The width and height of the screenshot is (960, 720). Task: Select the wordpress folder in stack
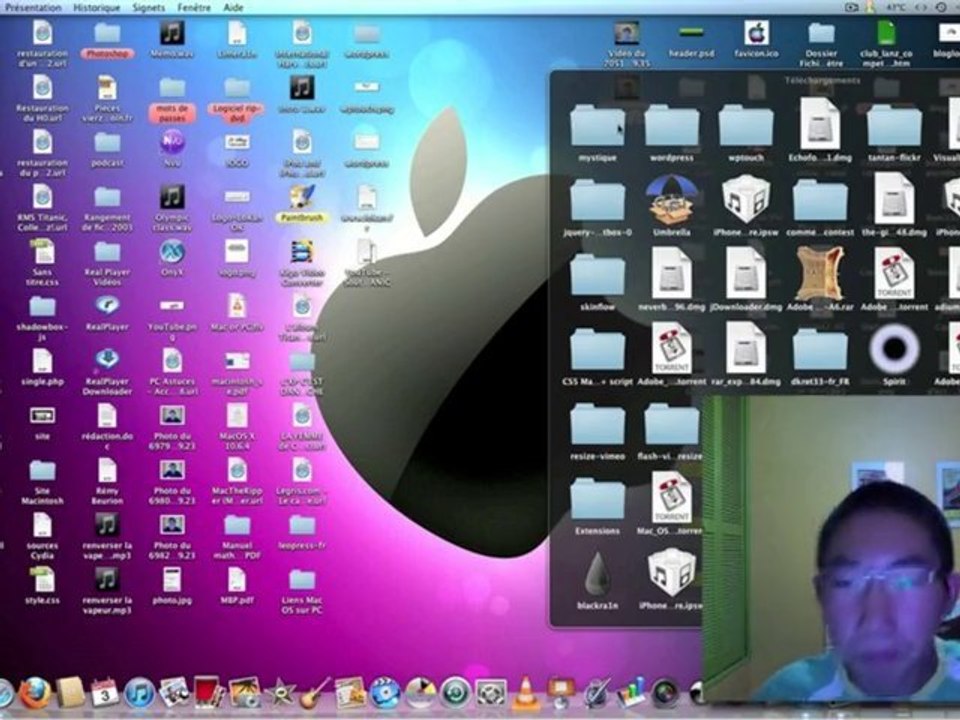(672, 125)
